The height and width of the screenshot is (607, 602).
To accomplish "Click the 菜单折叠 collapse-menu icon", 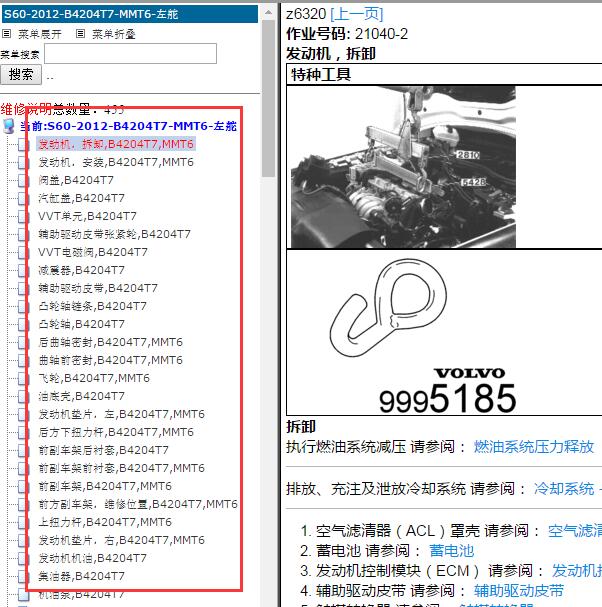I will (80, 34).
